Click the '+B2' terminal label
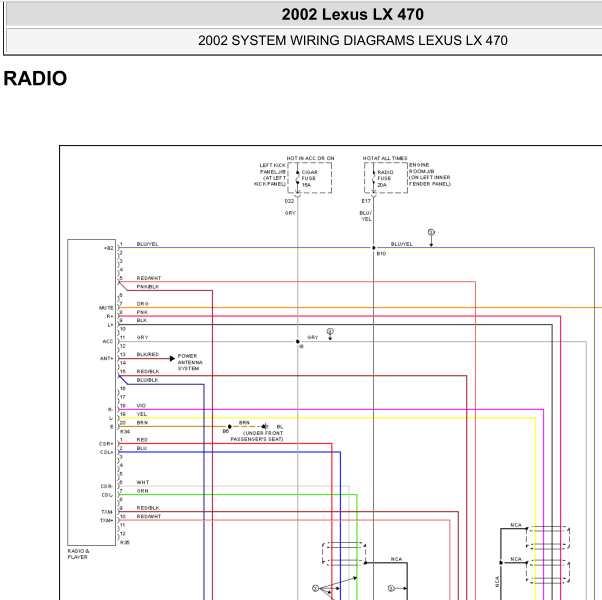602x600 pixels. click(x=109, y=248)
